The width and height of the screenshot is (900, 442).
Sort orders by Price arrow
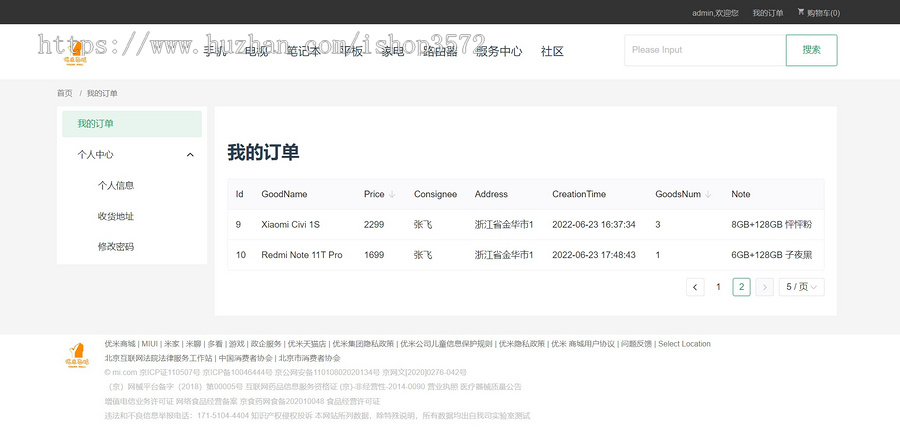[x=392, y=195]
